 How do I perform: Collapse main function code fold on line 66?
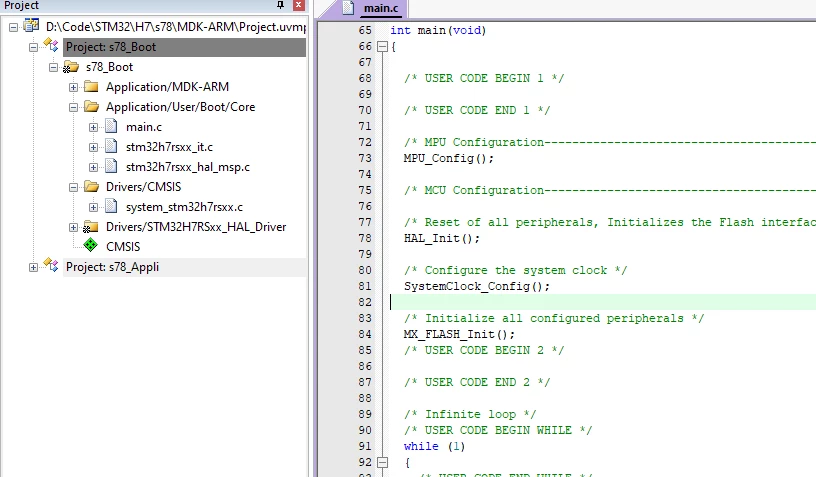click(382, 47)
